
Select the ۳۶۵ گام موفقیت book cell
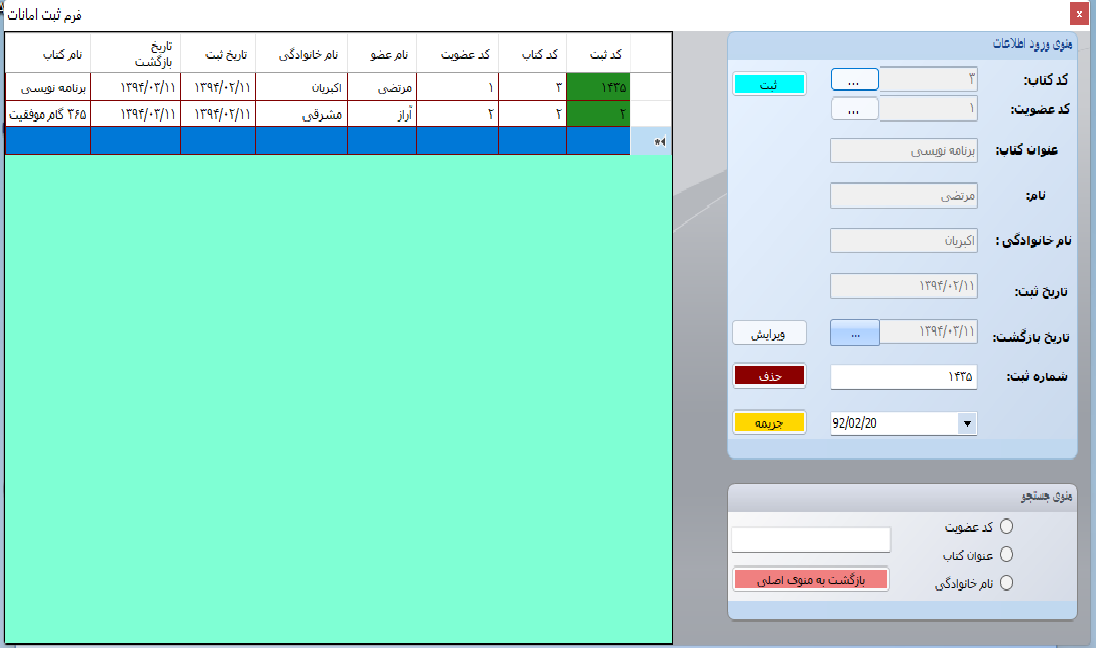(47, 114)
